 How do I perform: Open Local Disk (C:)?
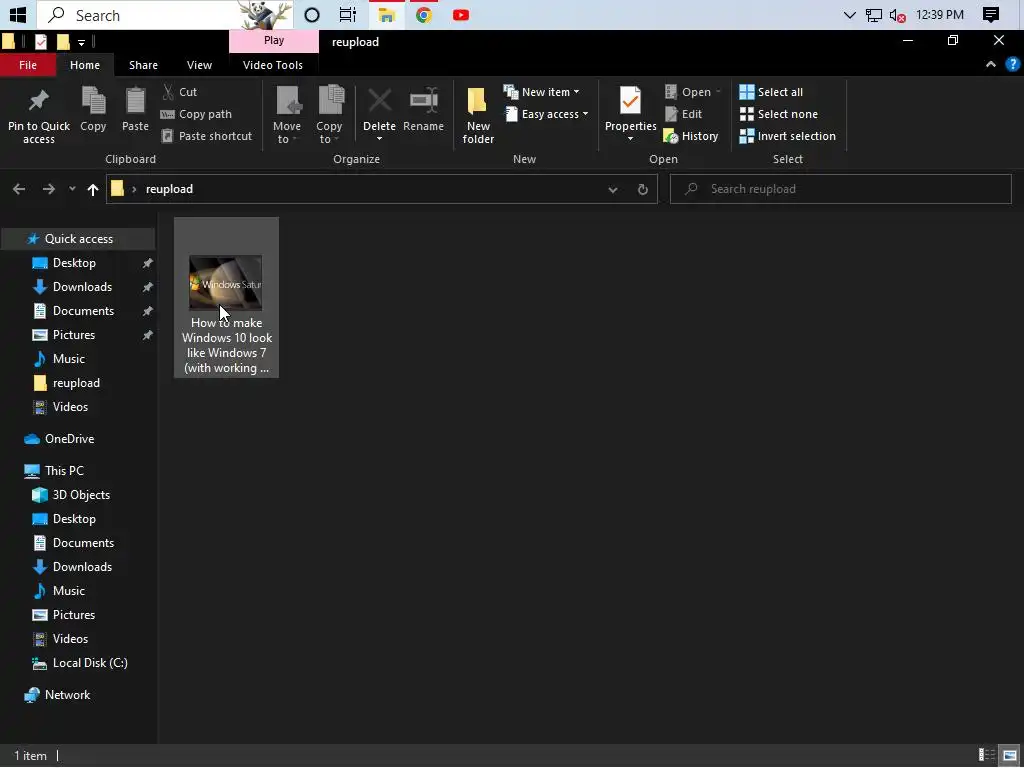89,663
